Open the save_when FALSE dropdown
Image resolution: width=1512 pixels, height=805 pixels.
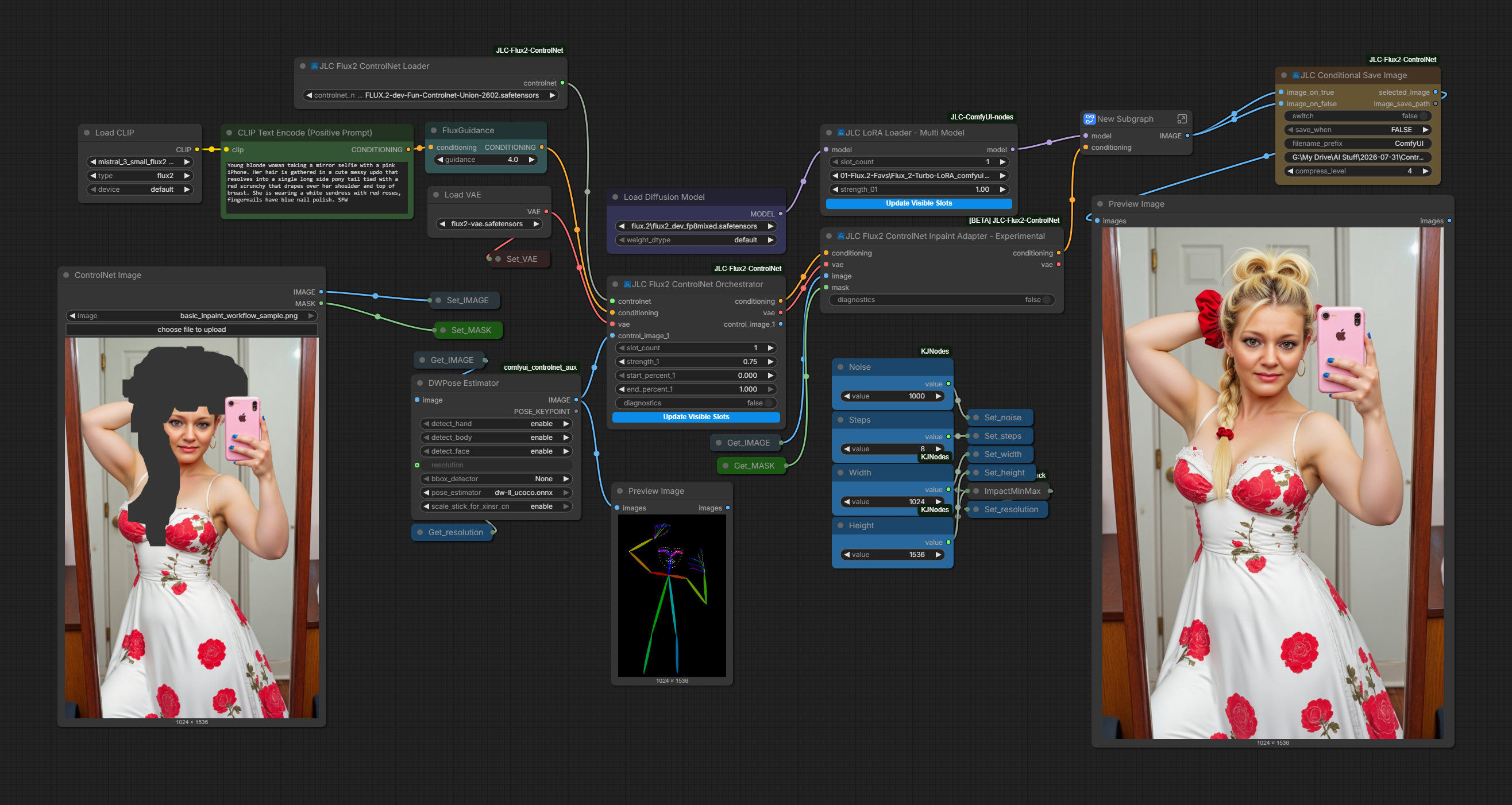(x=1357, y=130)
